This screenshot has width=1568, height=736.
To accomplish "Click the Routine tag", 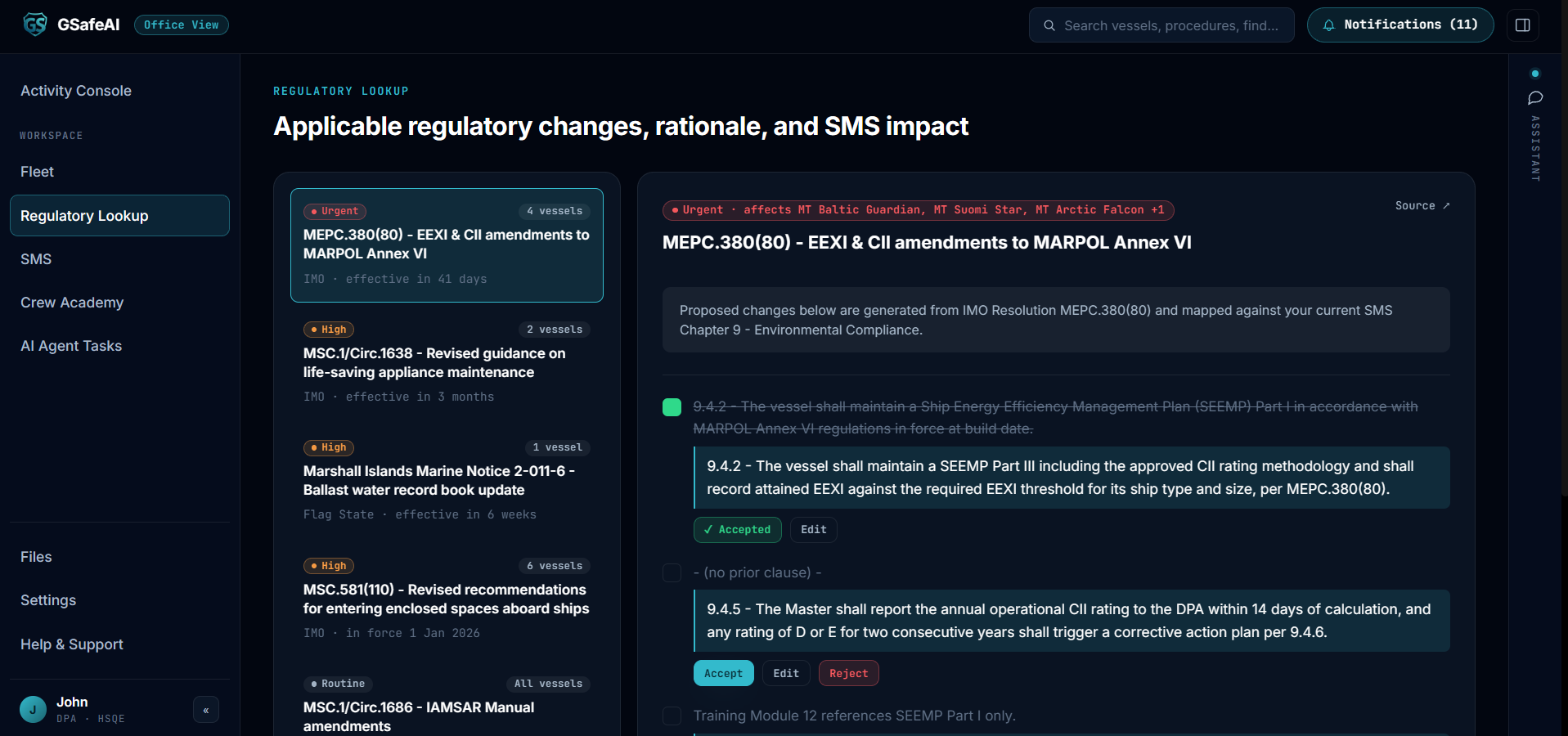I will (338, 684).
